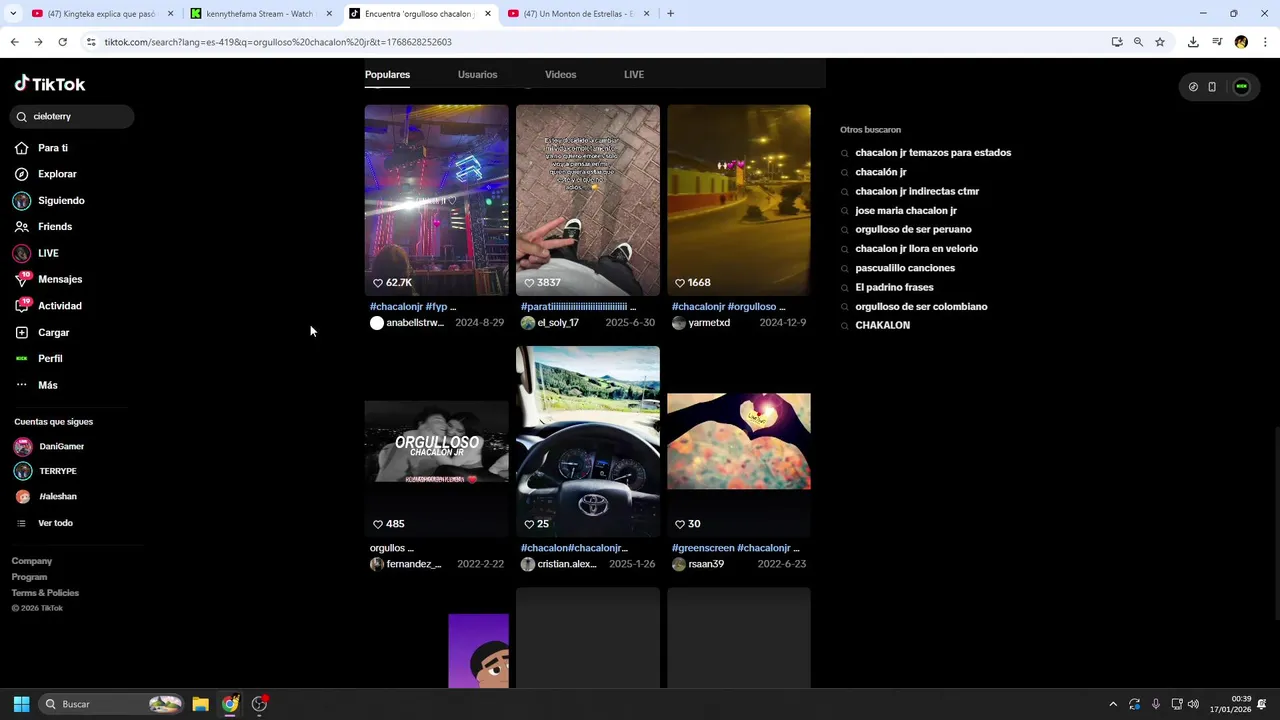
Task: Open yarmetxd user profile link
Action: (701, 323)
